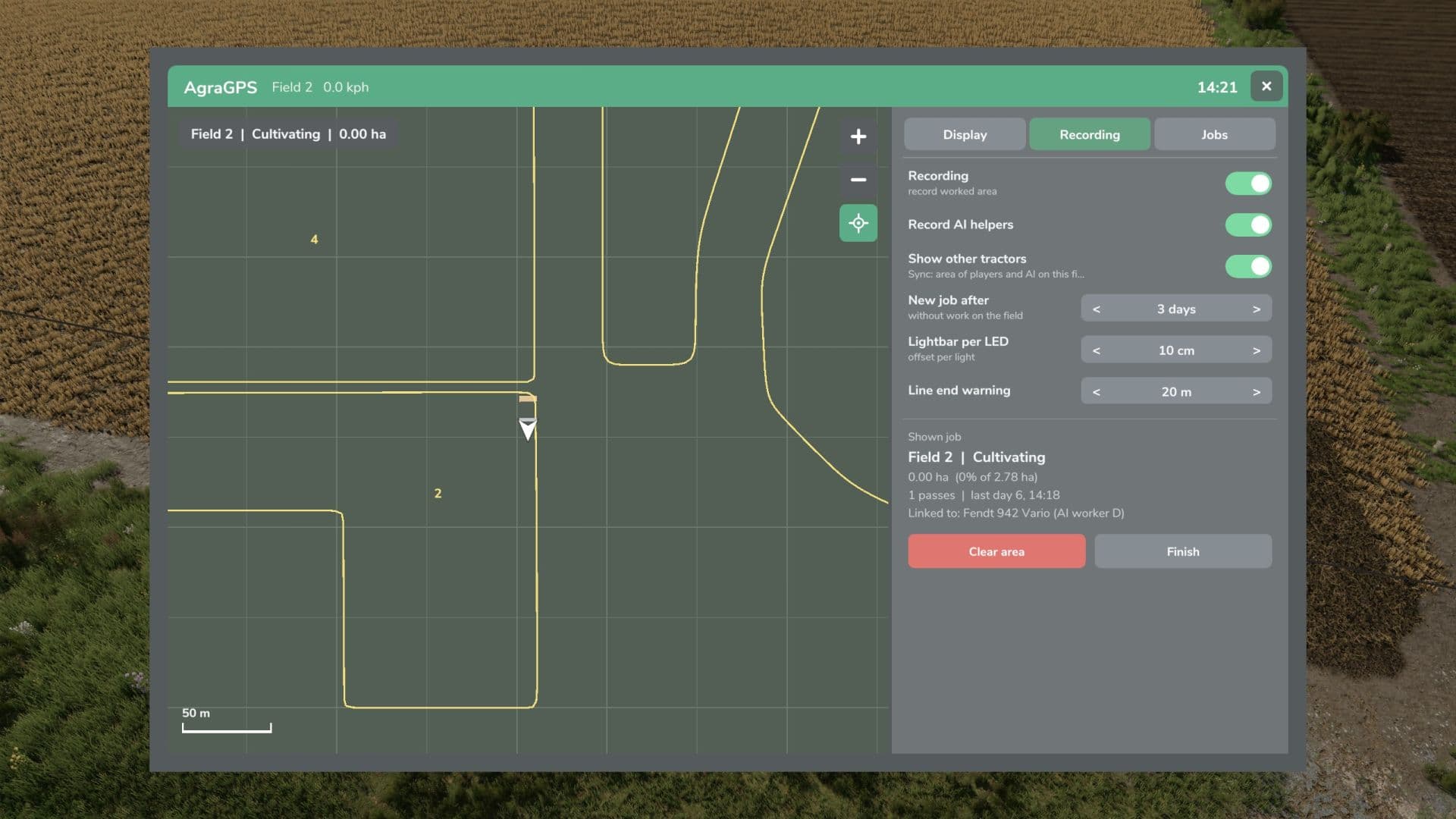Click the map job info label

[x=288, y=134]
